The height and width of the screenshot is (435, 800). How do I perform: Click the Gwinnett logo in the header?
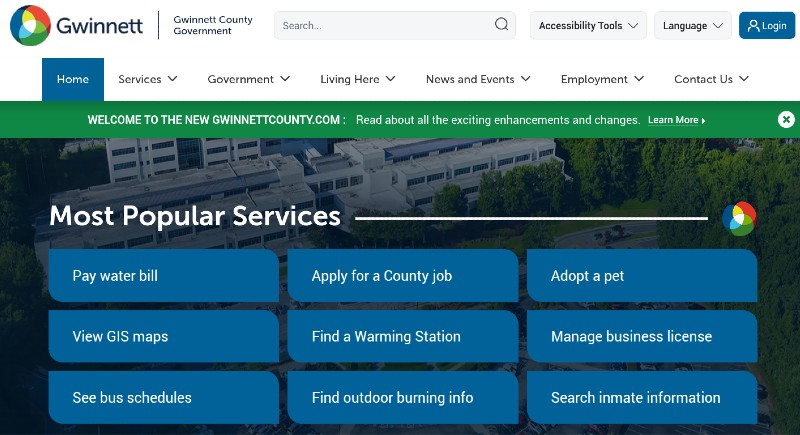pos(76,25)
